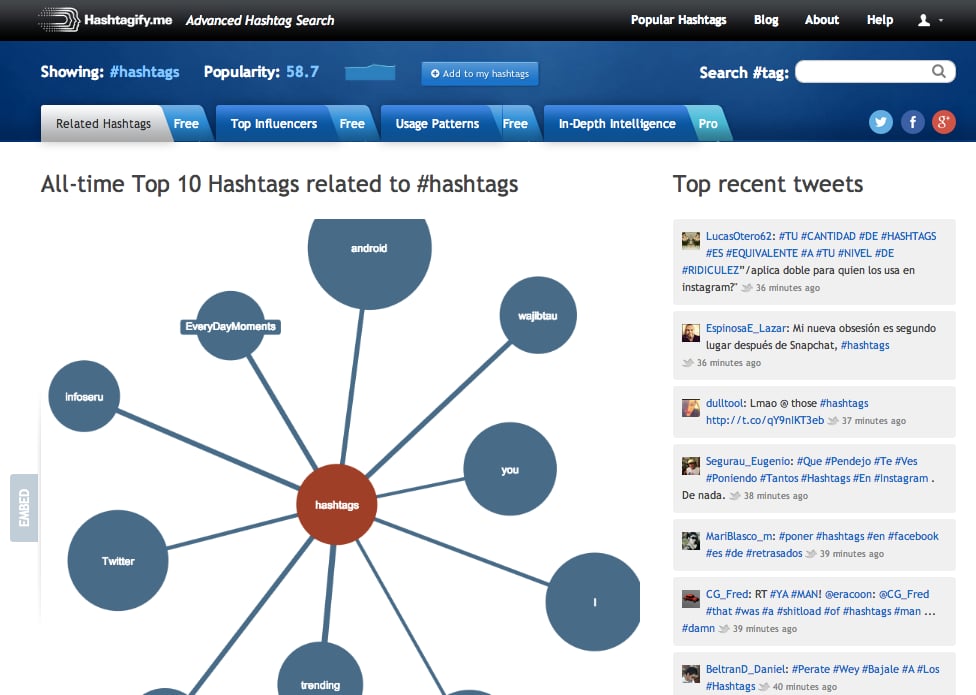Open the Help menu item
The width and height of the screenshot is (976, 695).
[880, 20]
